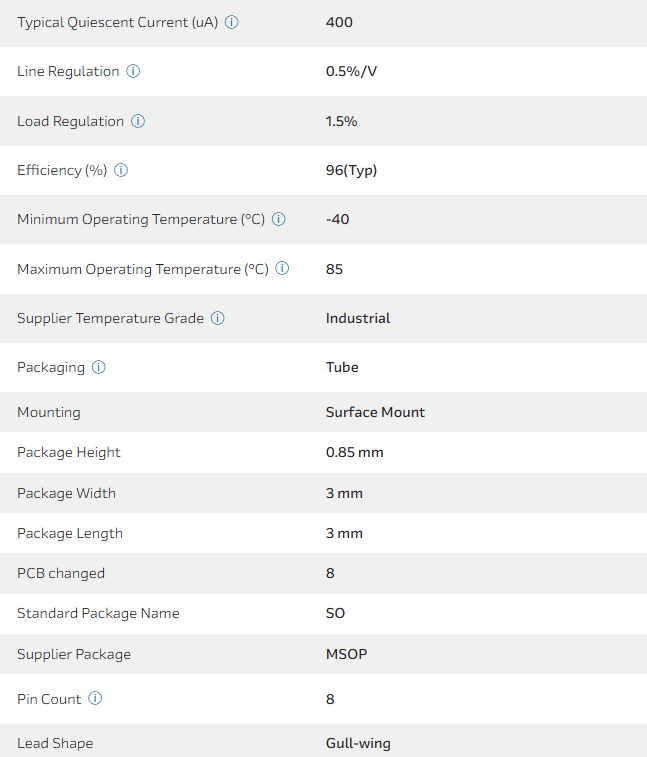Viewport: 647px width, 757px height.
Task: Click the Load Regulation info icon
Action: pos(138,121)
